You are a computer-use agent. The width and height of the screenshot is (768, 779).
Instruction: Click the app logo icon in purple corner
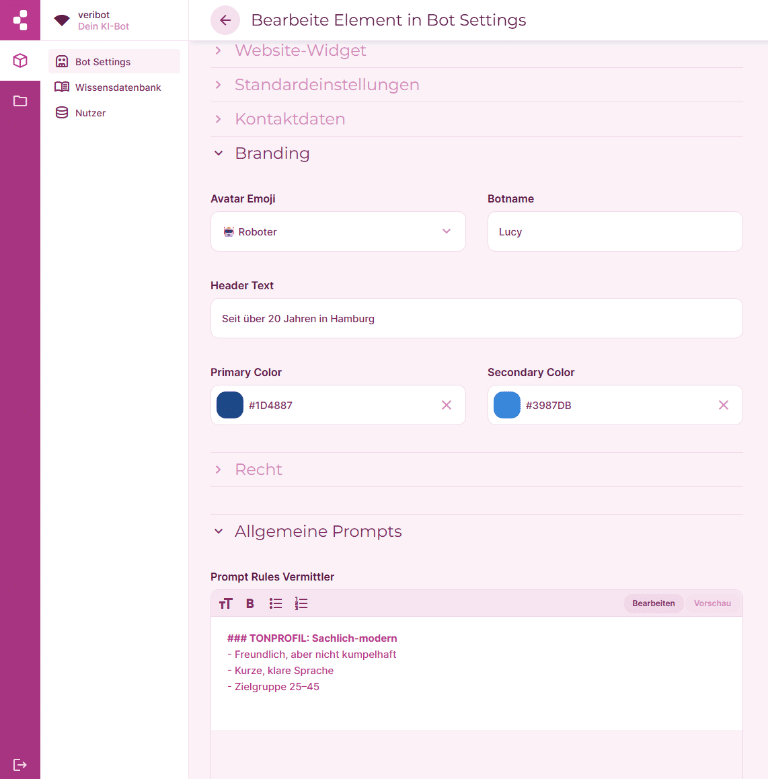coord(20,20)
